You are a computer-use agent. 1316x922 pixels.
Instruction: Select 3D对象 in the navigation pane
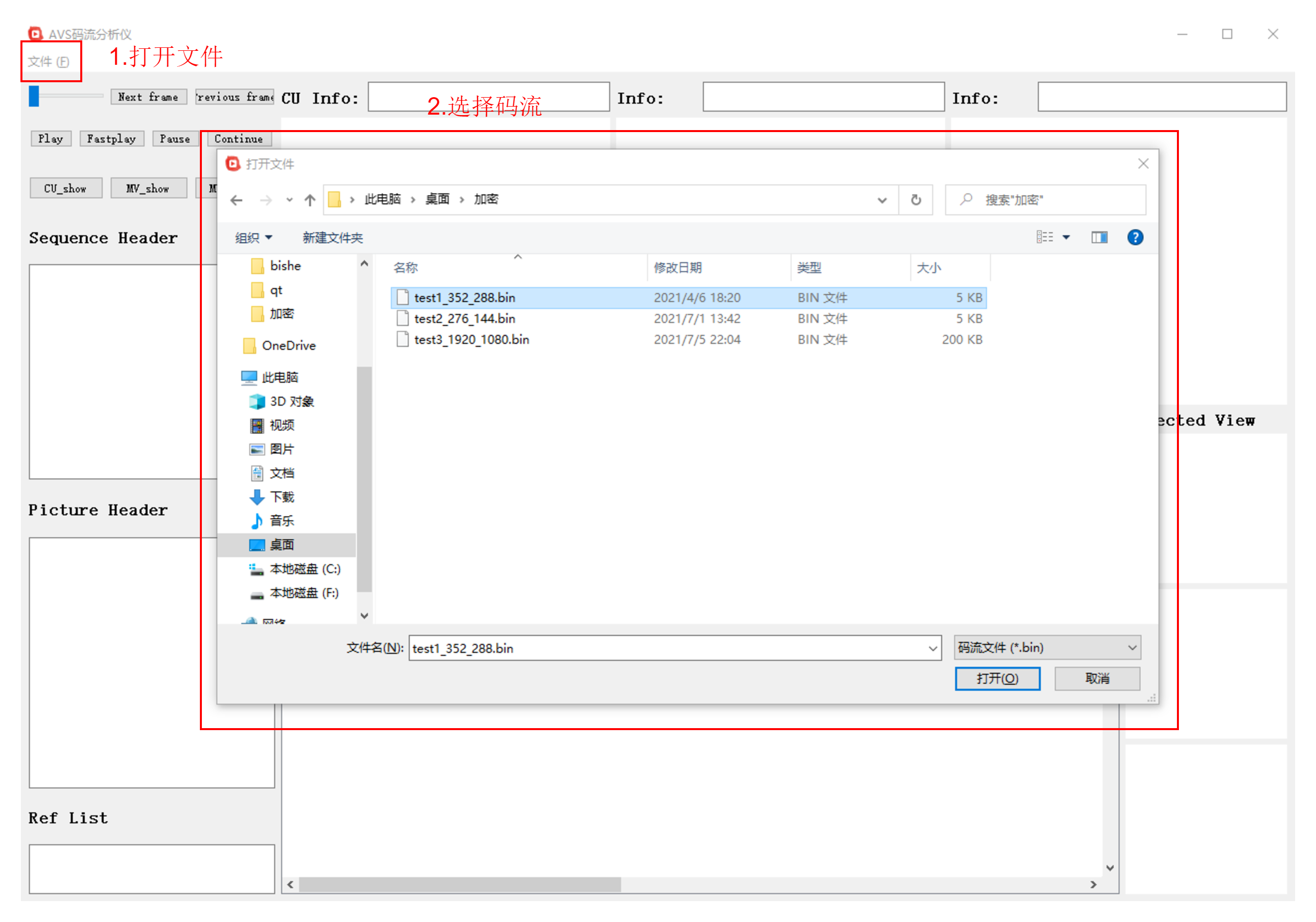[292, 401]
